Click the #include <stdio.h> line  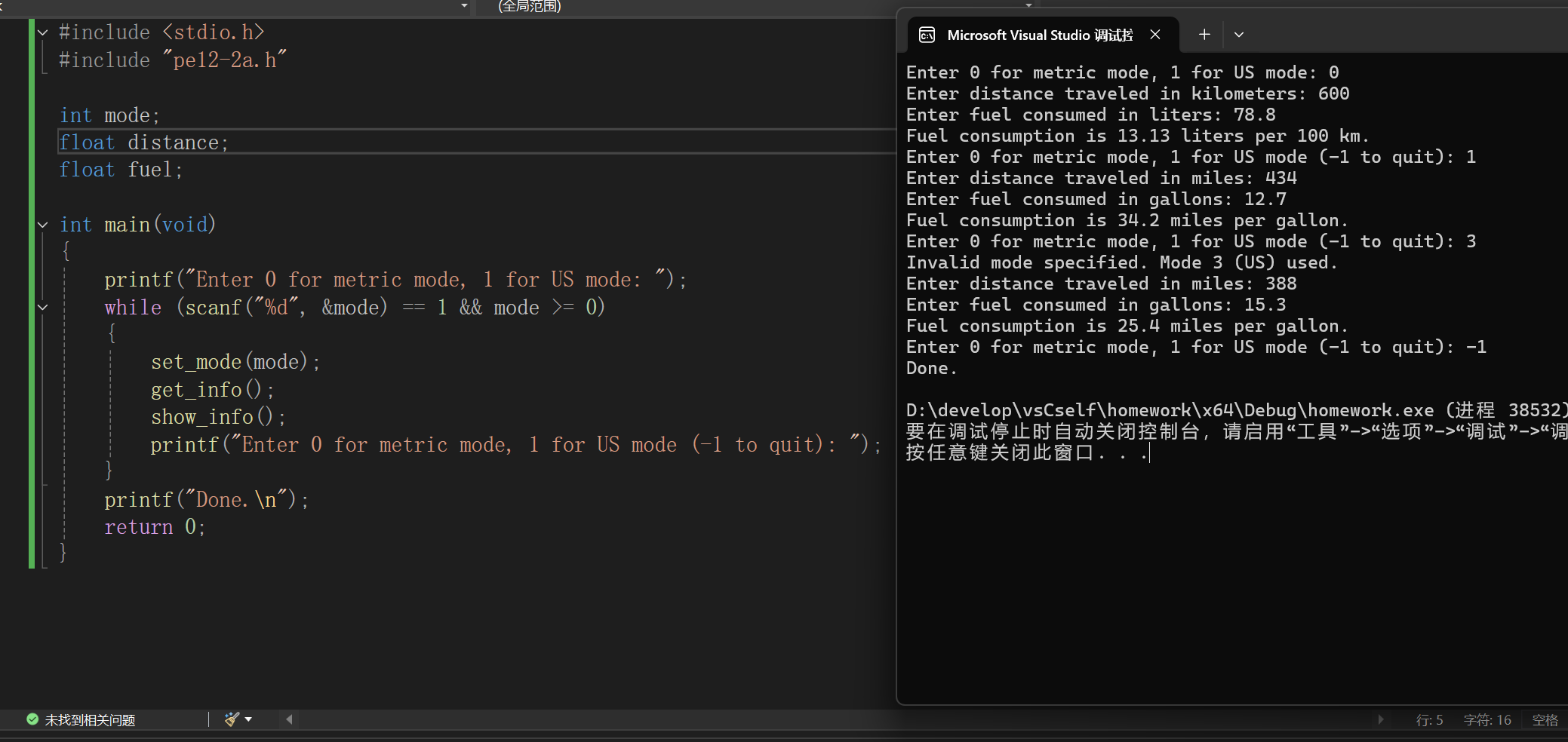point(161,32)
